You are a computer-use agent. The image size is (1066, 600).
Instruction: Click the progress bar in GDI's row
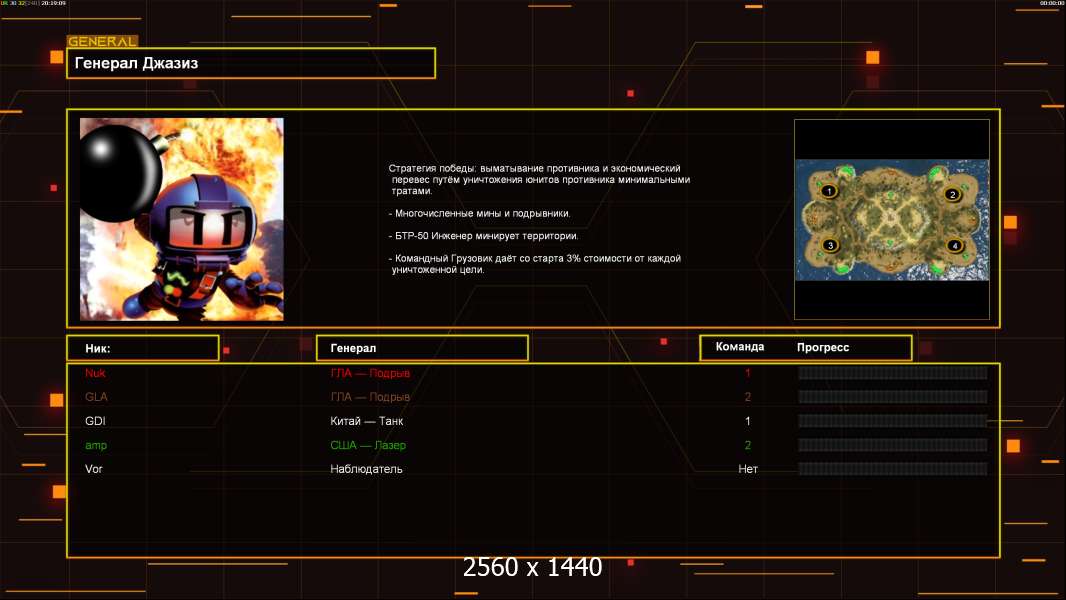tap(893, 421)
